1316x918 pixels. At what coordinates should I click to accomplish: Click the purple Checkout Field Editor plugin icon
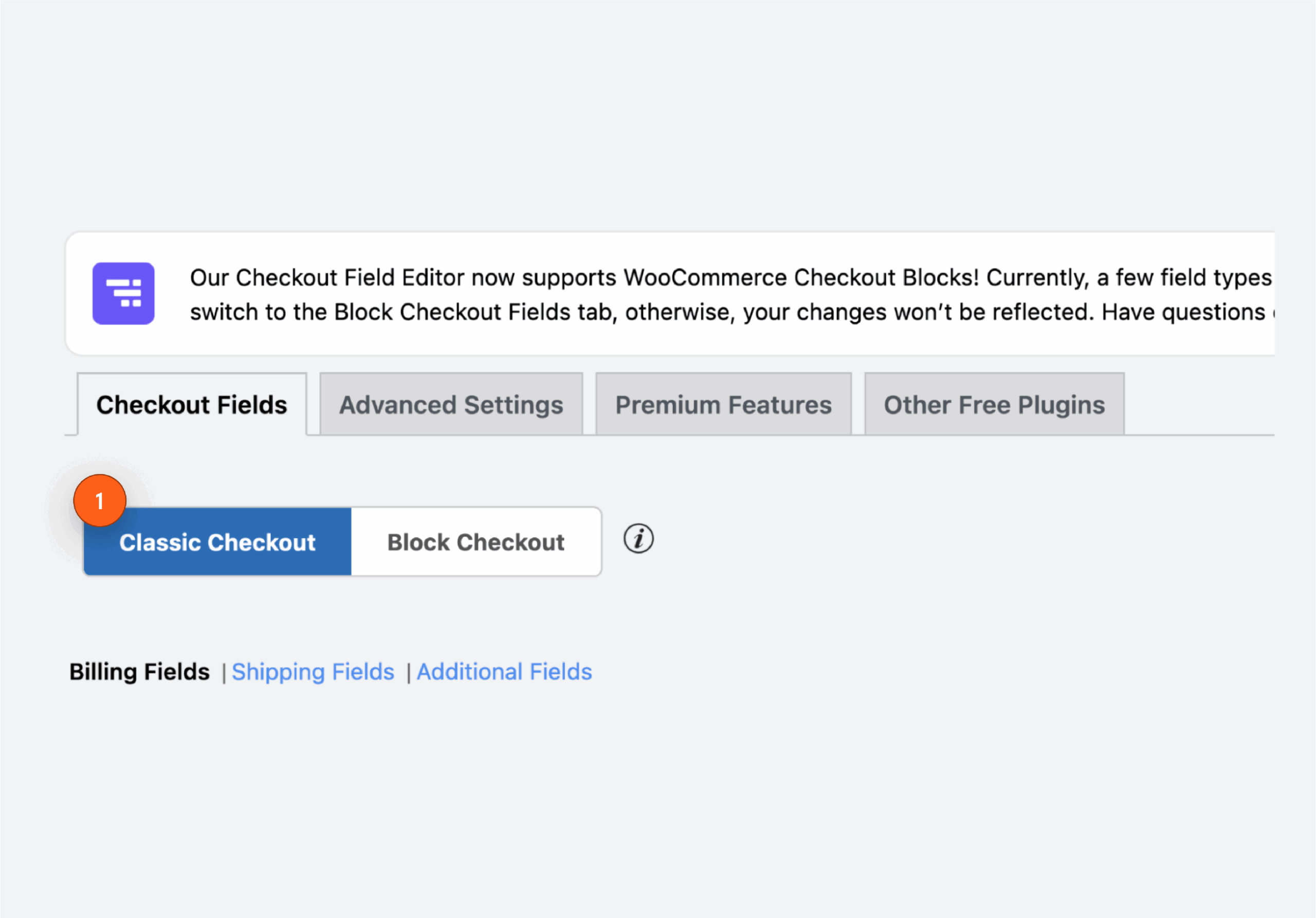click(123, 293)
